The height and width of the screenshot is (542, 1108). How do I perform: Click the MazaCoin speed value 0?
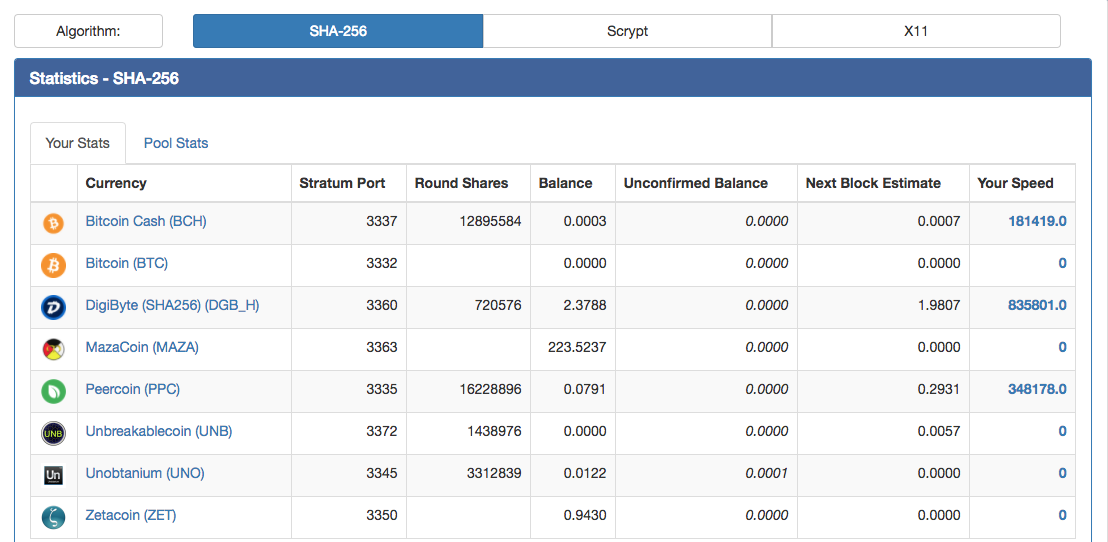pos(1062,348)
